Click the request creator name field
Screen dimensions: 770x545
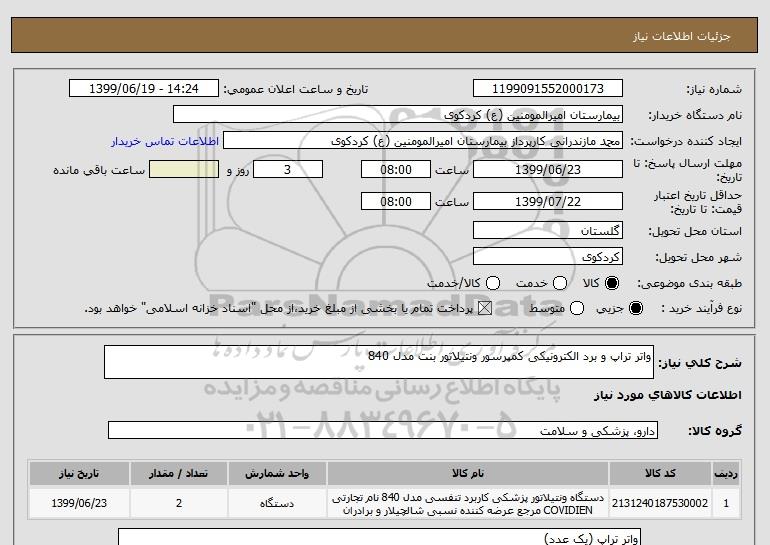[x=423, y=141]
